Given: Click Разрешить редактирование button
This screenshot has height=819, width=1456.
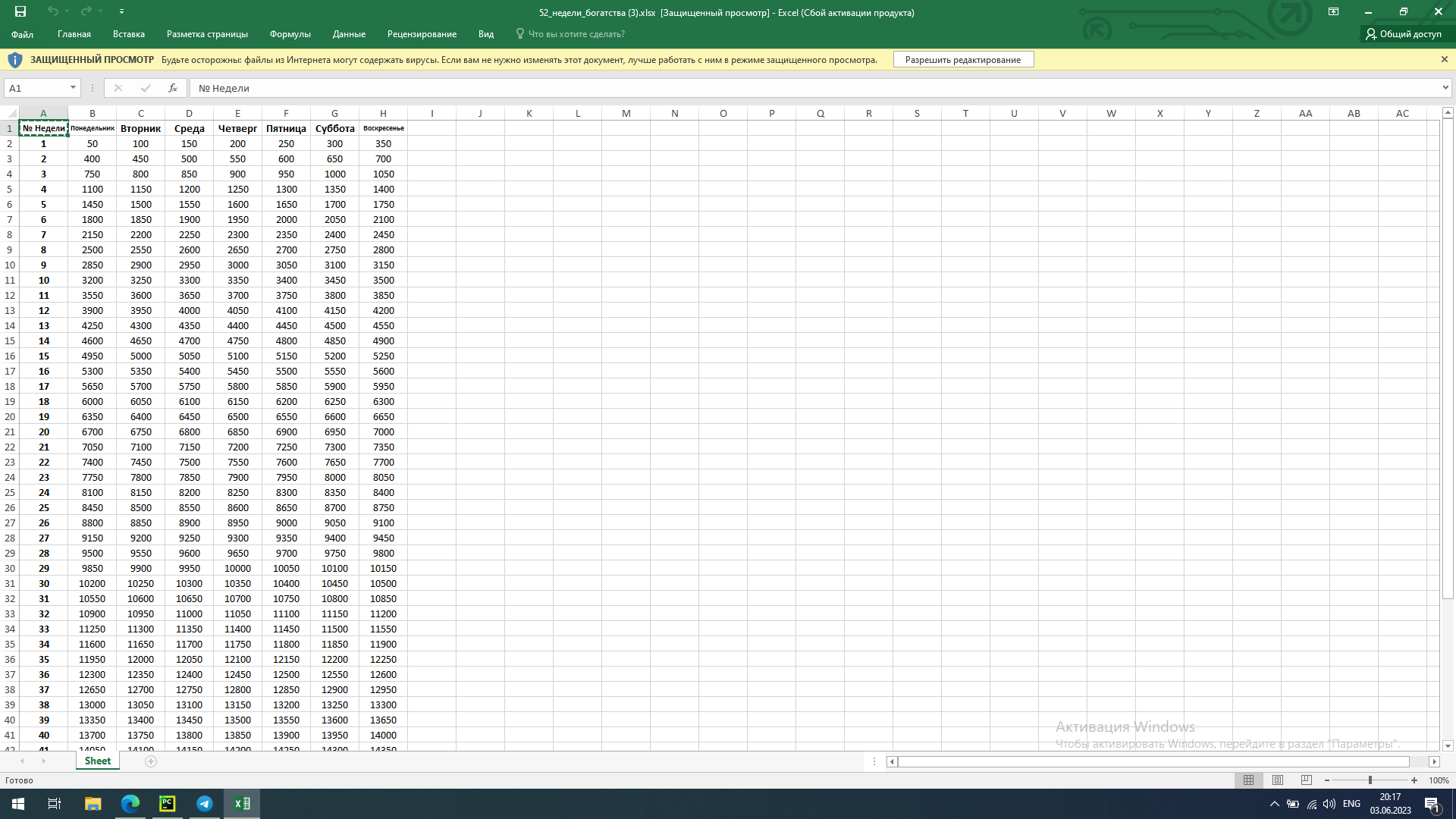Looking at the screenshot, I should pos(963,60).
